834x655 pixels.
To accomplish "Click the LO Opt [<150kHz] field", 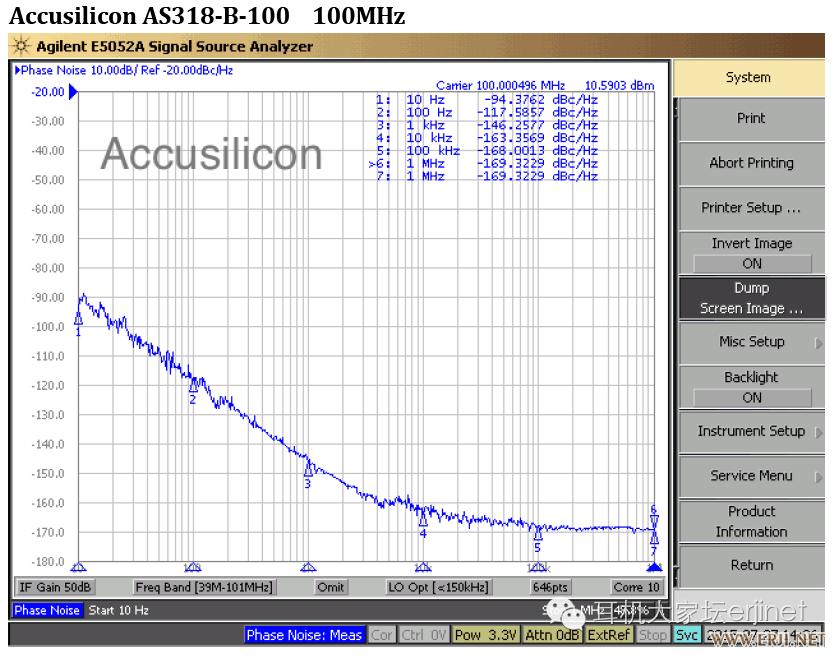I will [438, 587].
